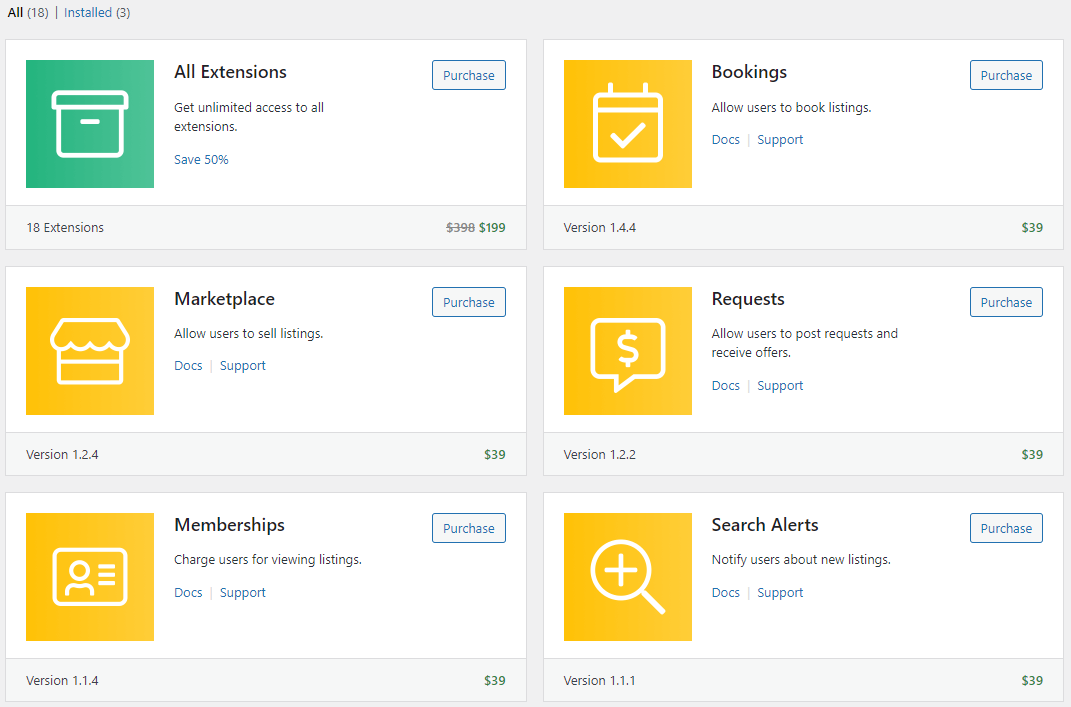Click the Marketplace storefront icon
The height and width of the screenshot is (707, 1071).
89,351
